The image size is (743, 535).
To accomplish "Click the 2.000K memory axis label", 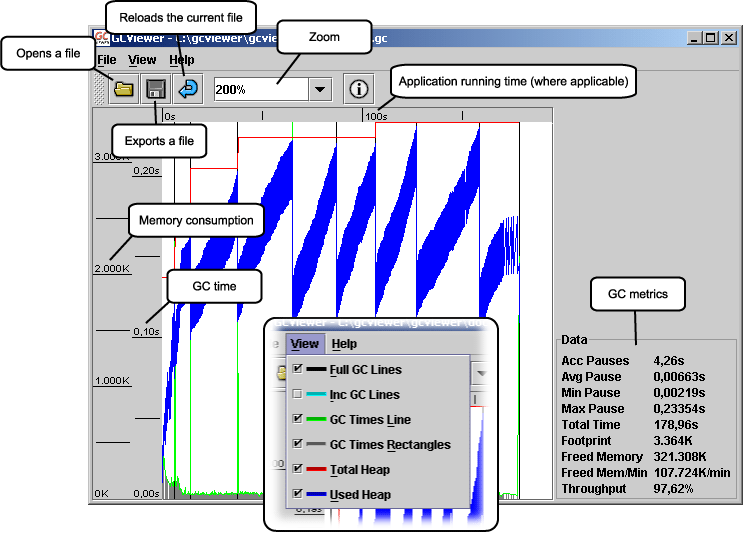I will (112, 268).
